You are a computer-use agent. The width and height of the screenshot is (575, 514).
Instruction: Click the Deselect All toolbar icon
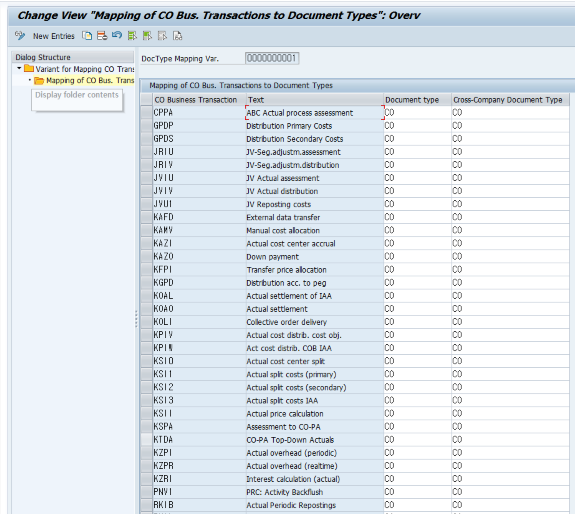click(162, 36)
